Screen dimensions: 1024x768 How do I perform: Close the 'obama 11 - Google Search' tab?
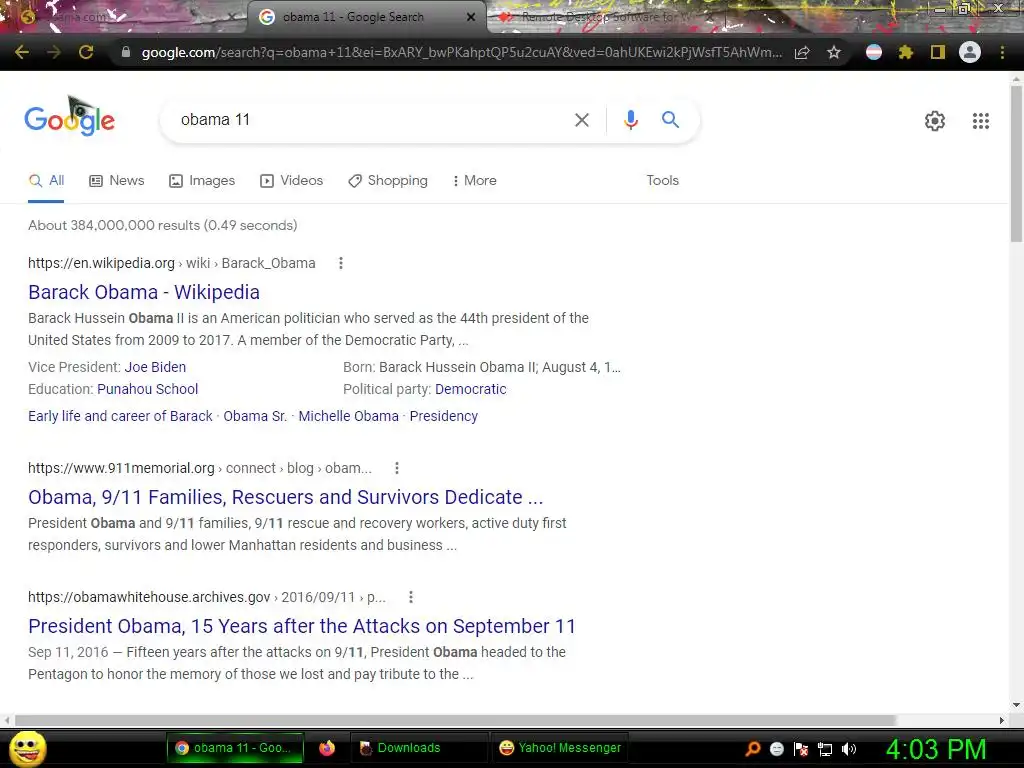(x=471, y=17)
